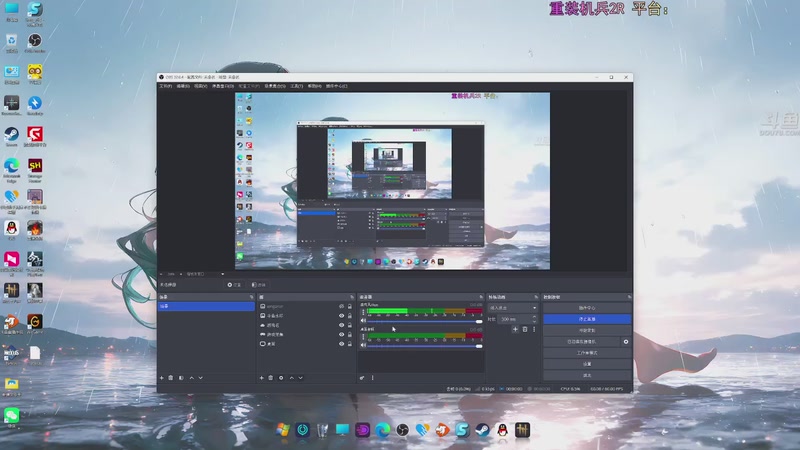Increase transition duration with stepper up arrow

tap(534, 317)
